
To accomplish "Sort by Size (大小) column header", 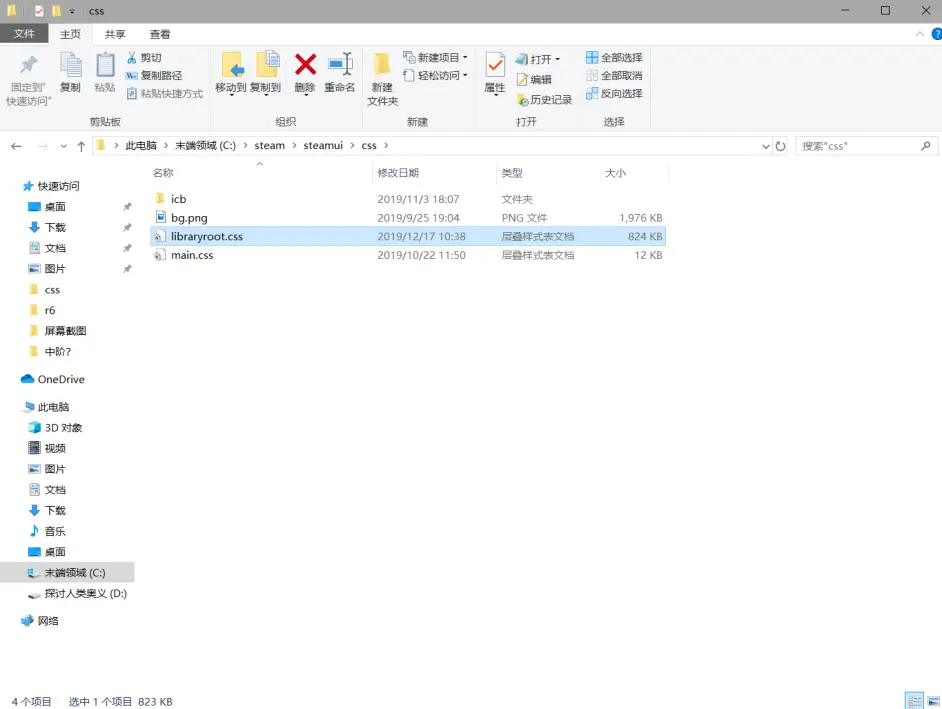I will pyautogui.click(x=615, y=173).
